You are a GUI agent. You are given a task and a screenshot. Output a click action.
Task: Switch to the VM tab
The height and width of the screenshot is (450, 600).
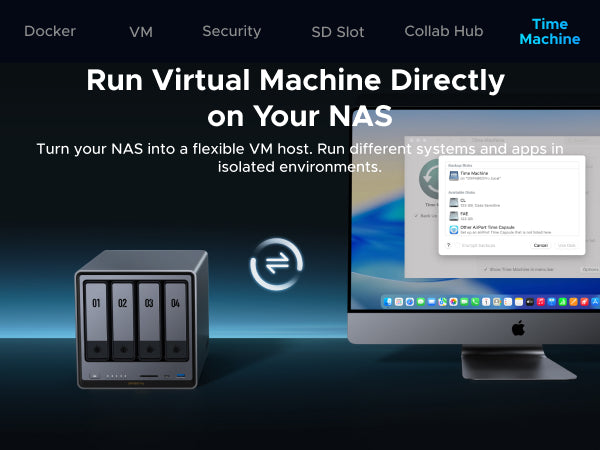pos(141,31)
